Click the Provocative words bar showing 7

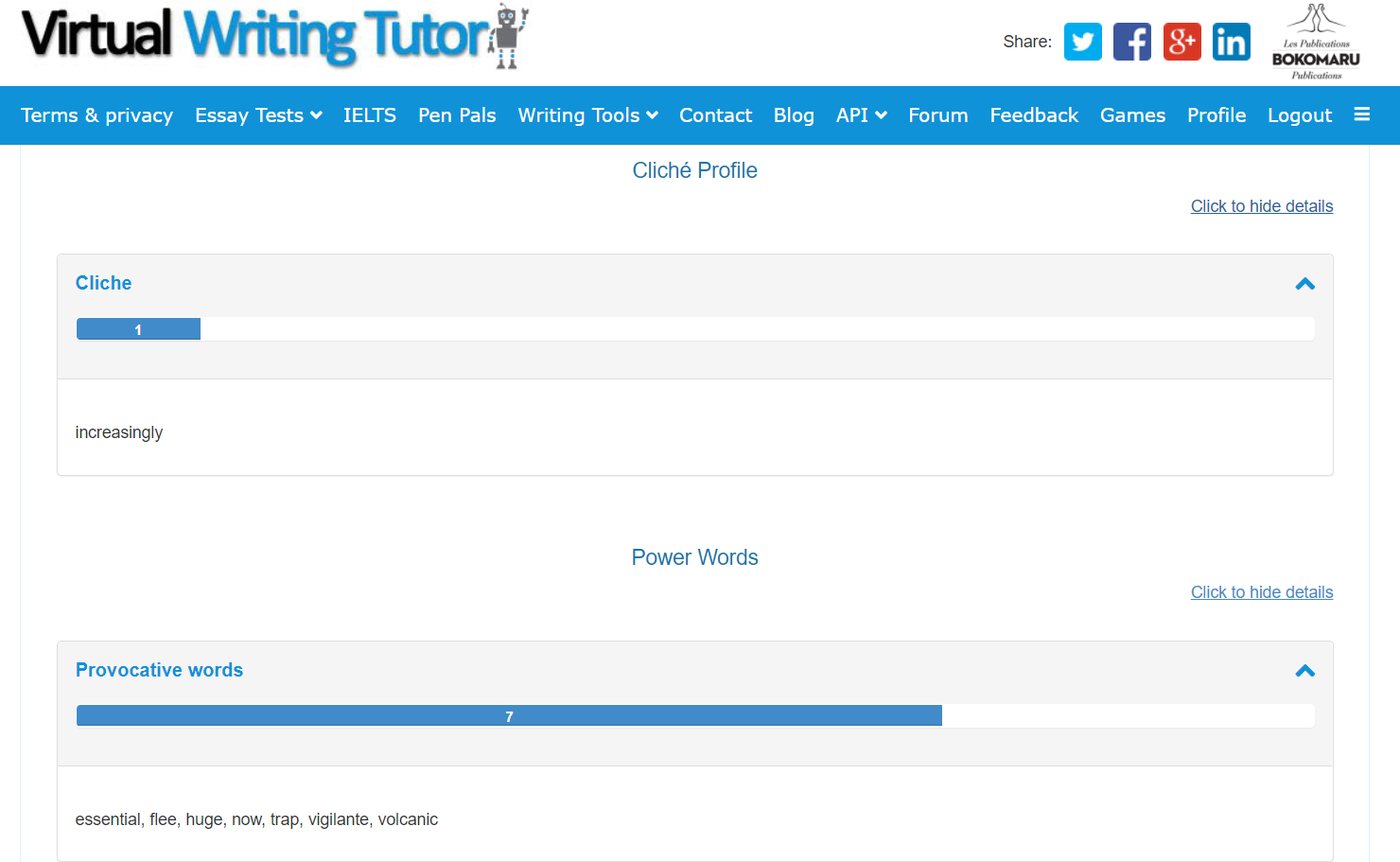pos(509,716)
